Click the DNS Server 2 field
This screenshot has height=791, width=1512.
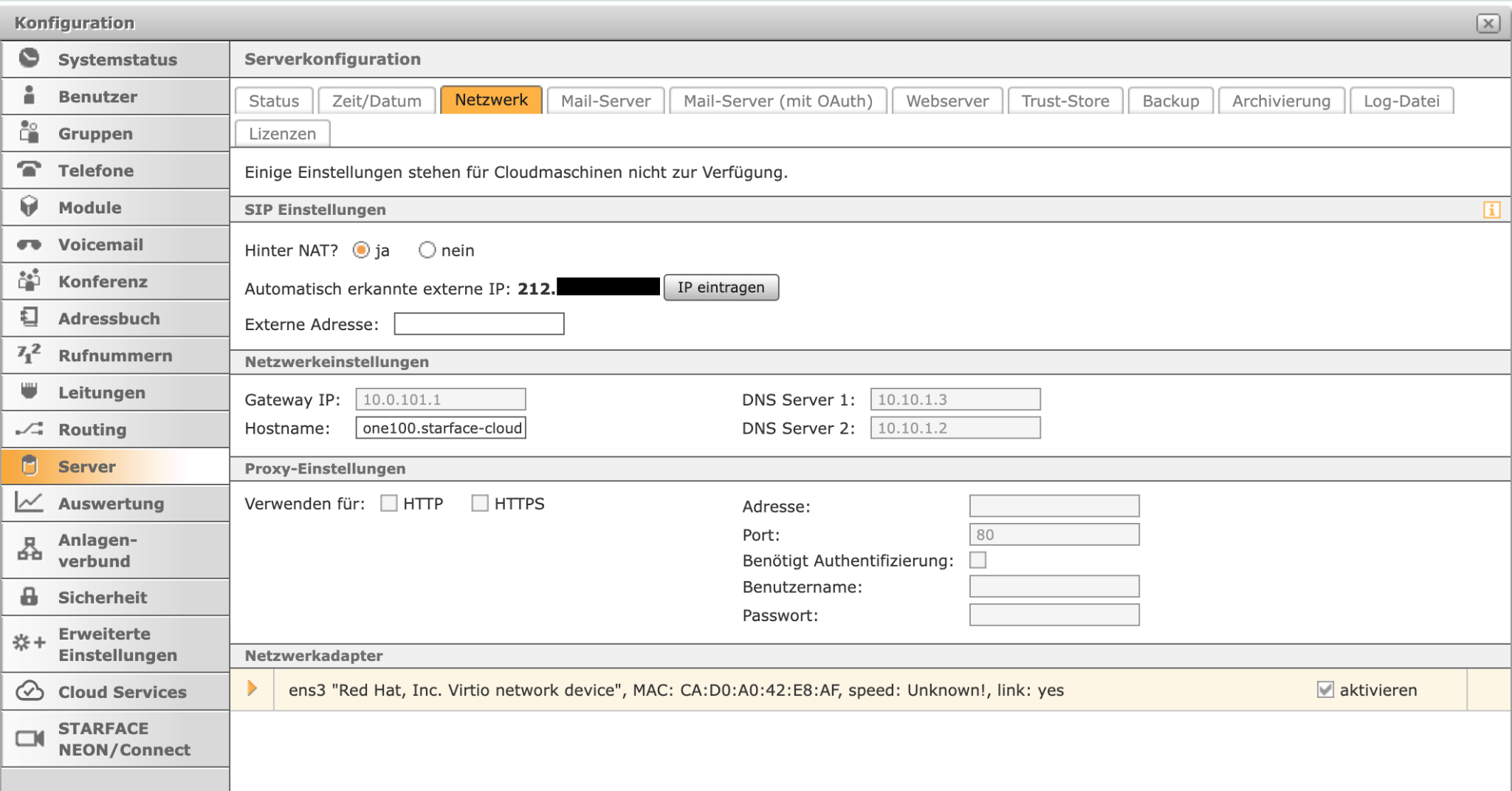click(x=955, y=428)
